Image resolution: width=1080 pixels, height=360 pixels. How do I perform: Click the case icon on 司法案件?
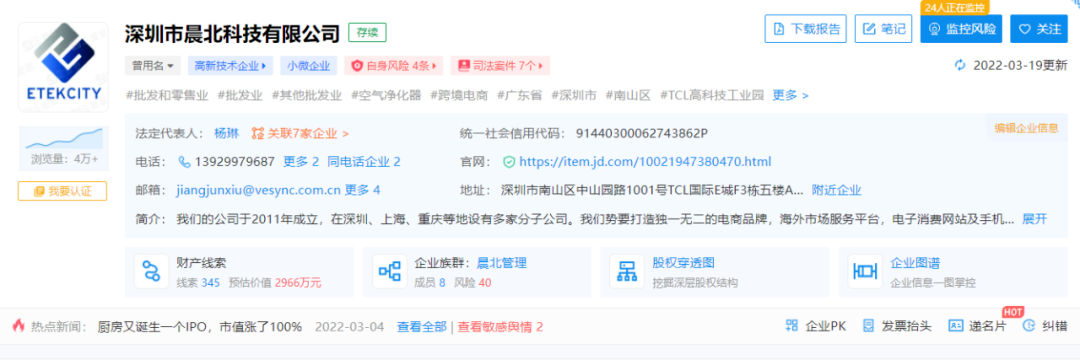pyautogui.click(x=463, y=66)
